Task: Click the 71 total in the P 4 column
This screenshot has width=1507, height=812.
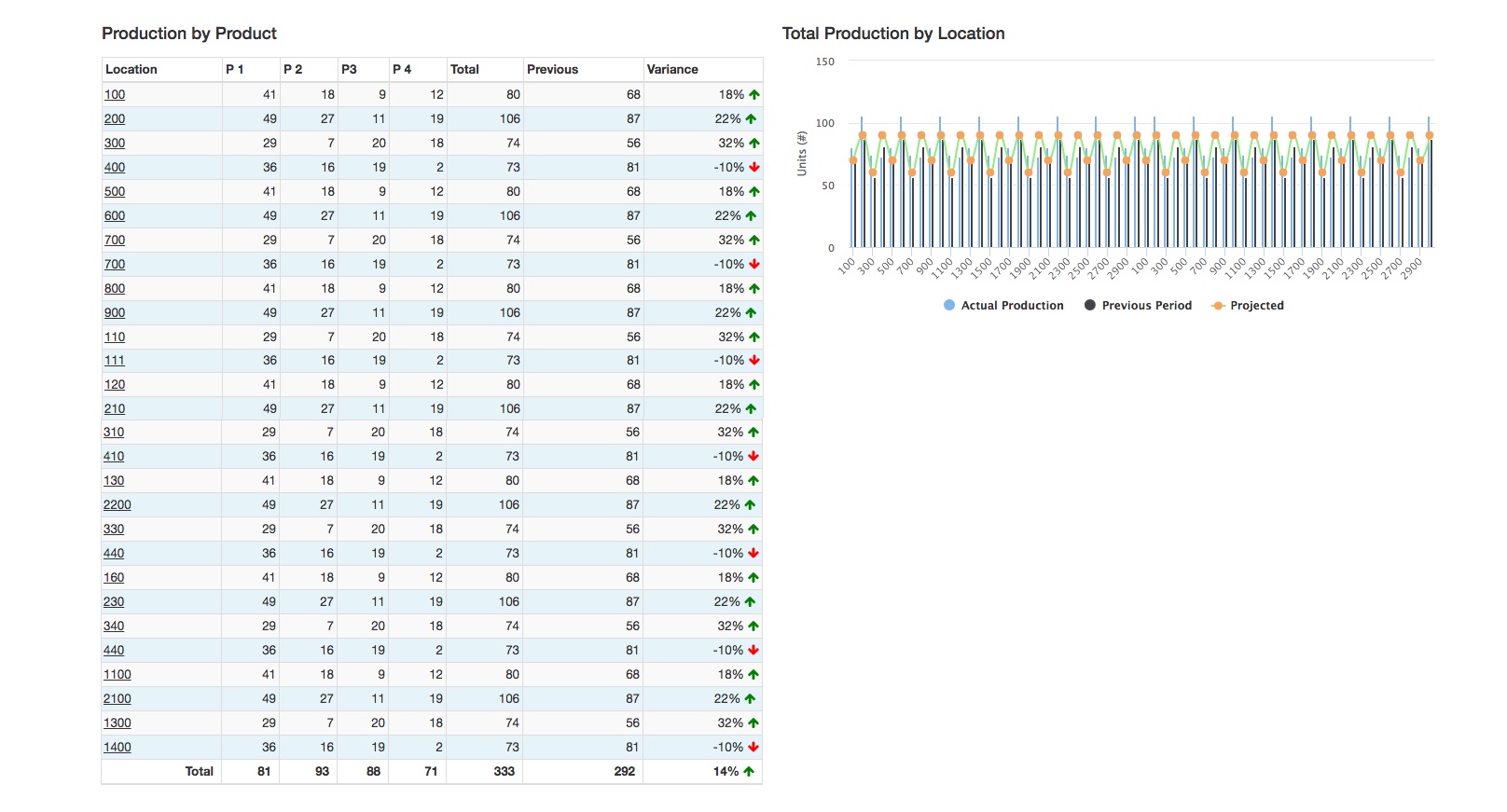Action: (x=431, y=771)
